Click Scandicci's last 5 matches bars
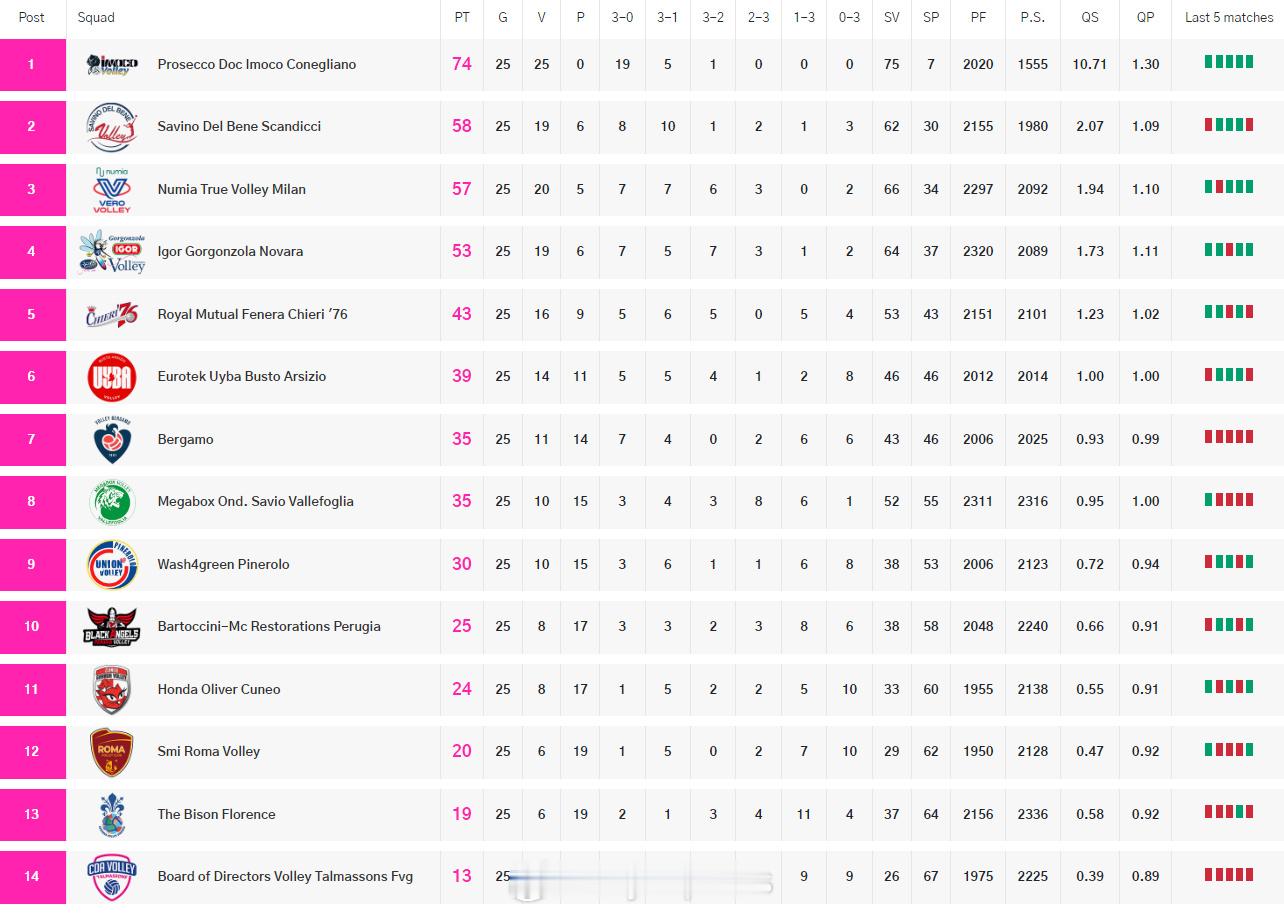This screenshot has width=1284, height=915. (1229, 124)
